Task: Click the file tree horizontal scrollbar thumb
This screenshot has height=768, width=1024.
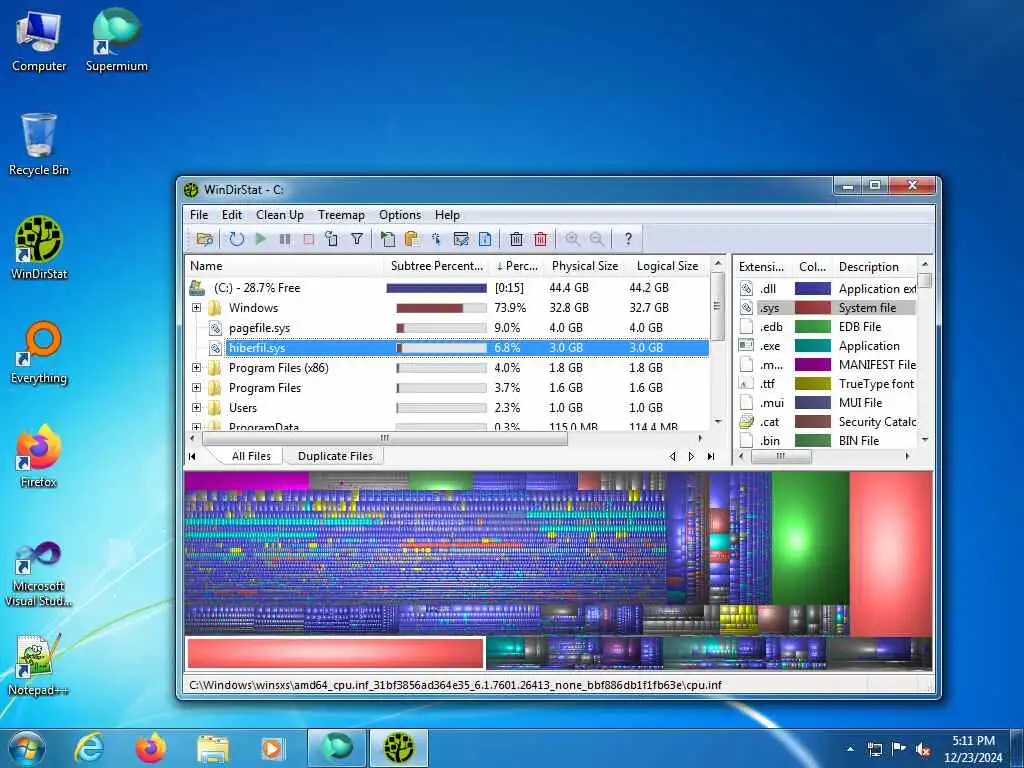Action: click(385, 438)
